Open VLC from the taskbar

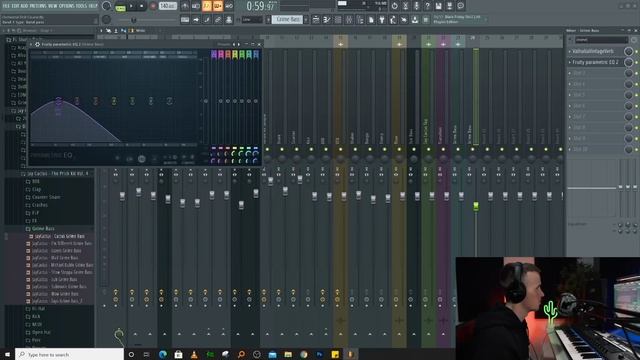[x=194, y=354]
